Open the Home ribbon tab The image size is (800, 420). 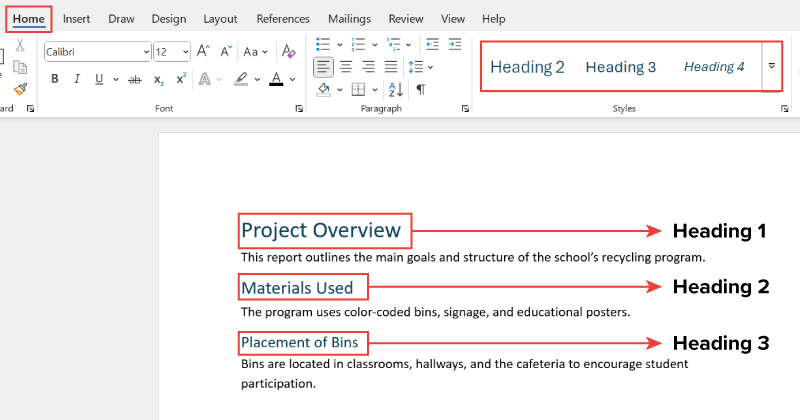click(29, 19)
